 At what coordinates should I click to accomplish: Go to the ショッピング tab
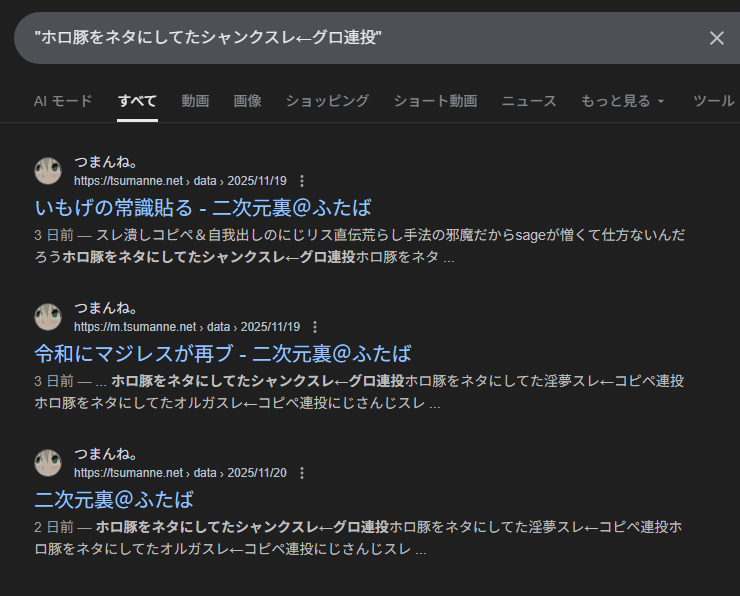327,101
